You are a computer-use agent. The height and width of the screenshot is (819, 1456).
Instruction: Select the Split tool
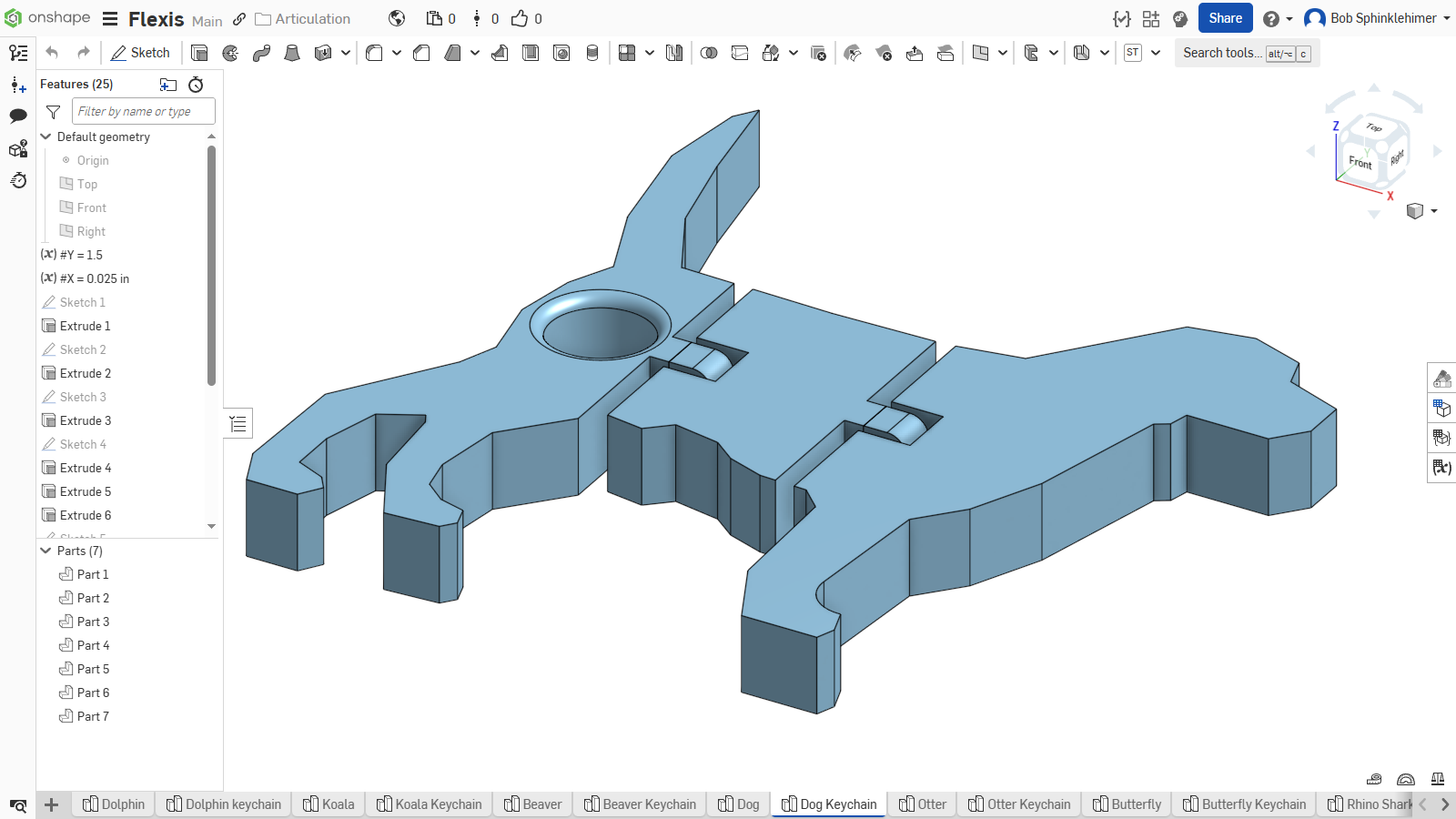(x=740, y=53)
